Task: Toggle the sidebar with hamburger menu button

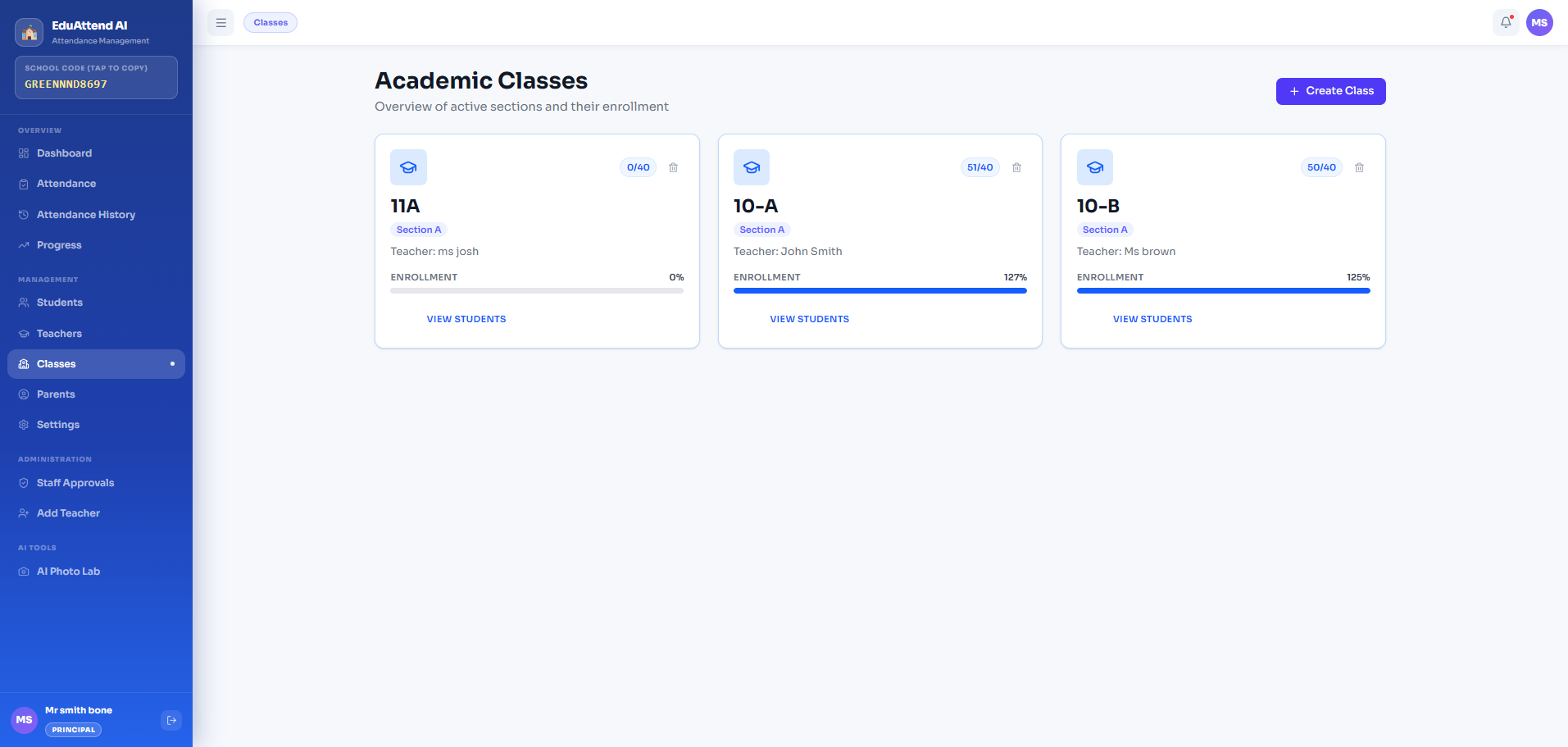Action: [x=220, y=23]
